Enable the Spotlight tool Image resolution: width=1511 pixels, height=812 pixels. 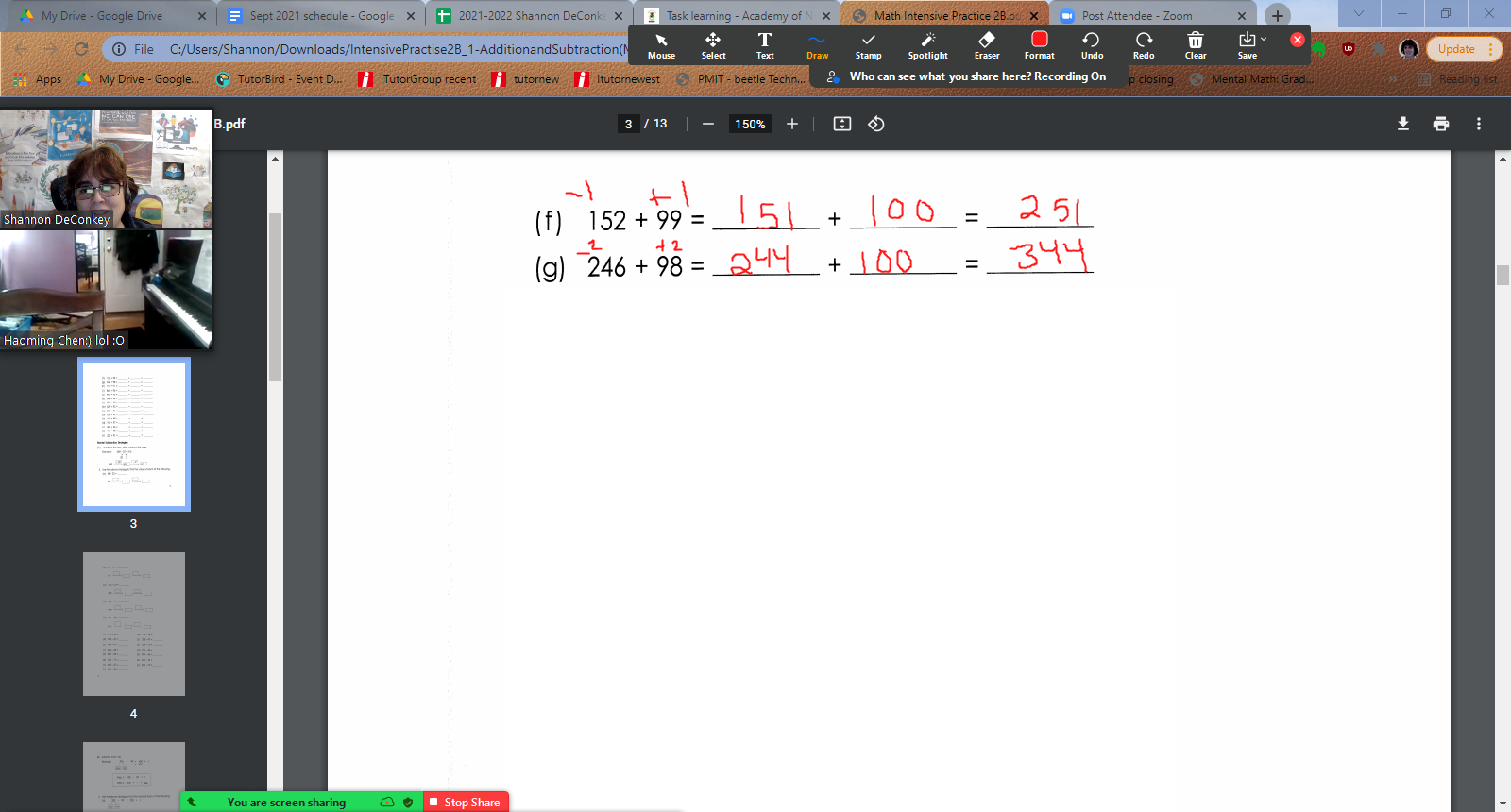click(927, 45)
